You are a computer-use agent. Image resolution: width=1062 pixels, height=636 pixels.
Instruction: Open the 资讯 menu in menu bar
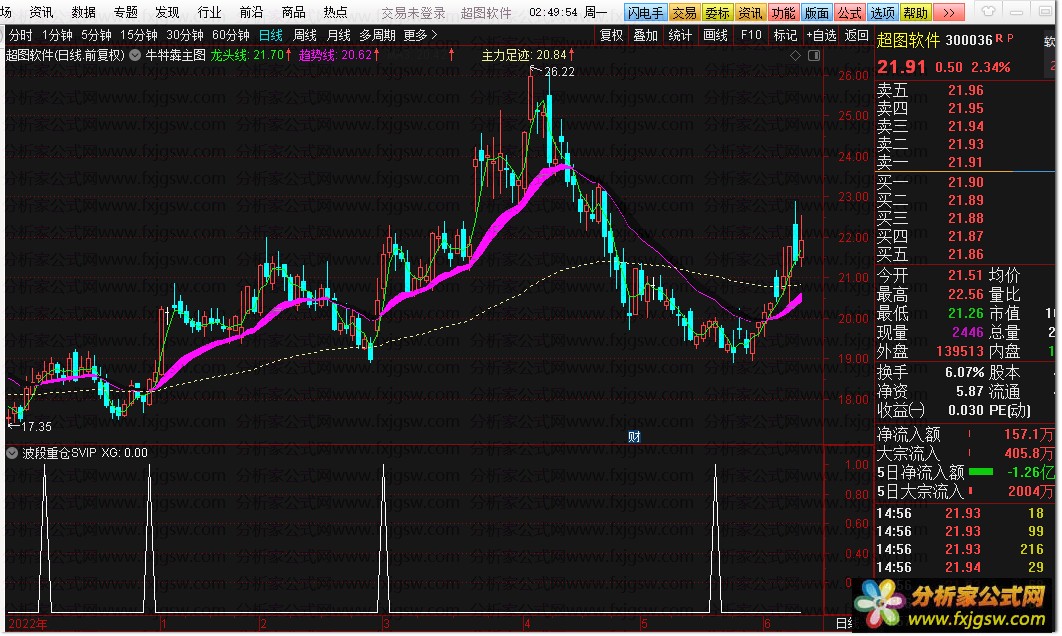pyautogui.click(x=41, y=12)
